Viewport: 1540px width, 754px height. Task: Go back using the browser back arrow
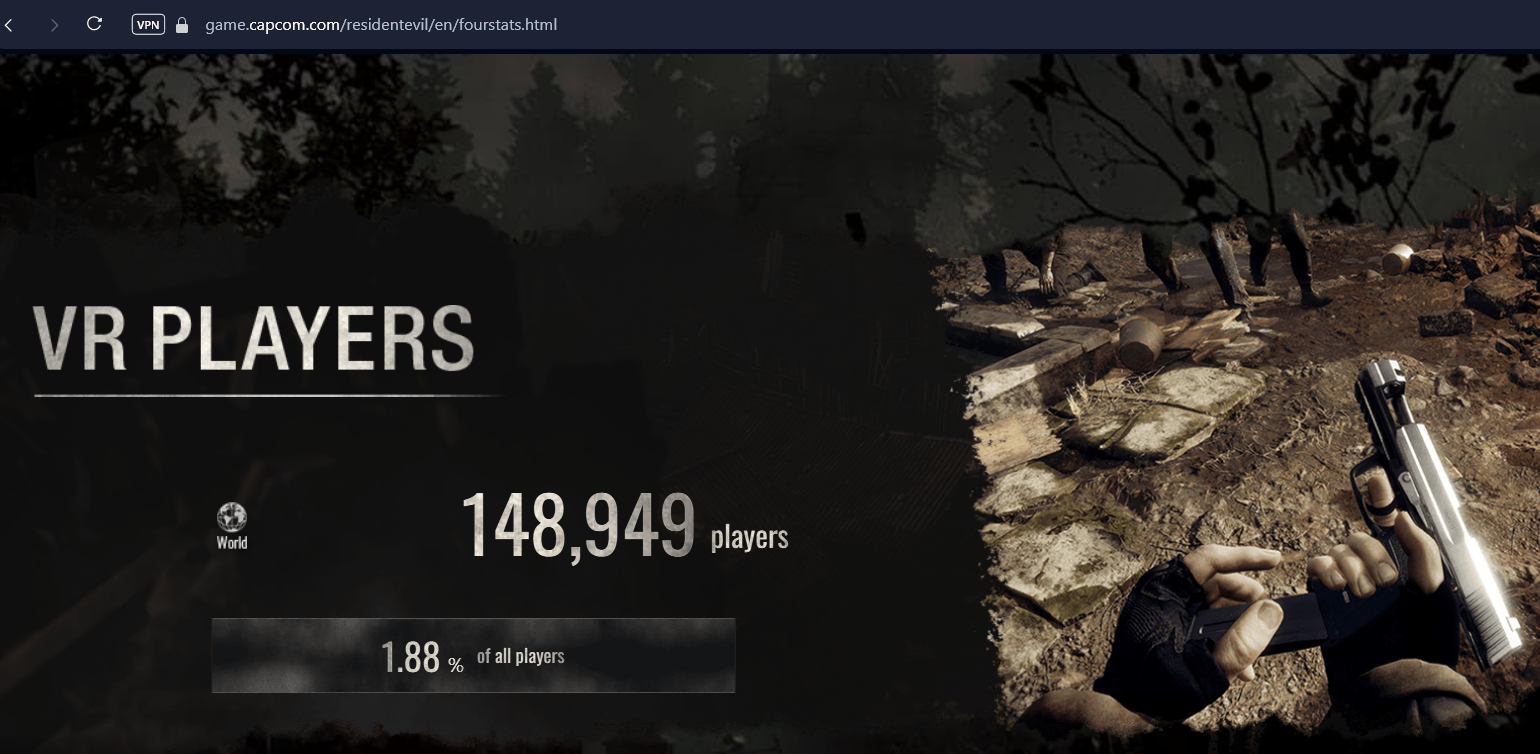pyautogui.click(x=9, y=24)
